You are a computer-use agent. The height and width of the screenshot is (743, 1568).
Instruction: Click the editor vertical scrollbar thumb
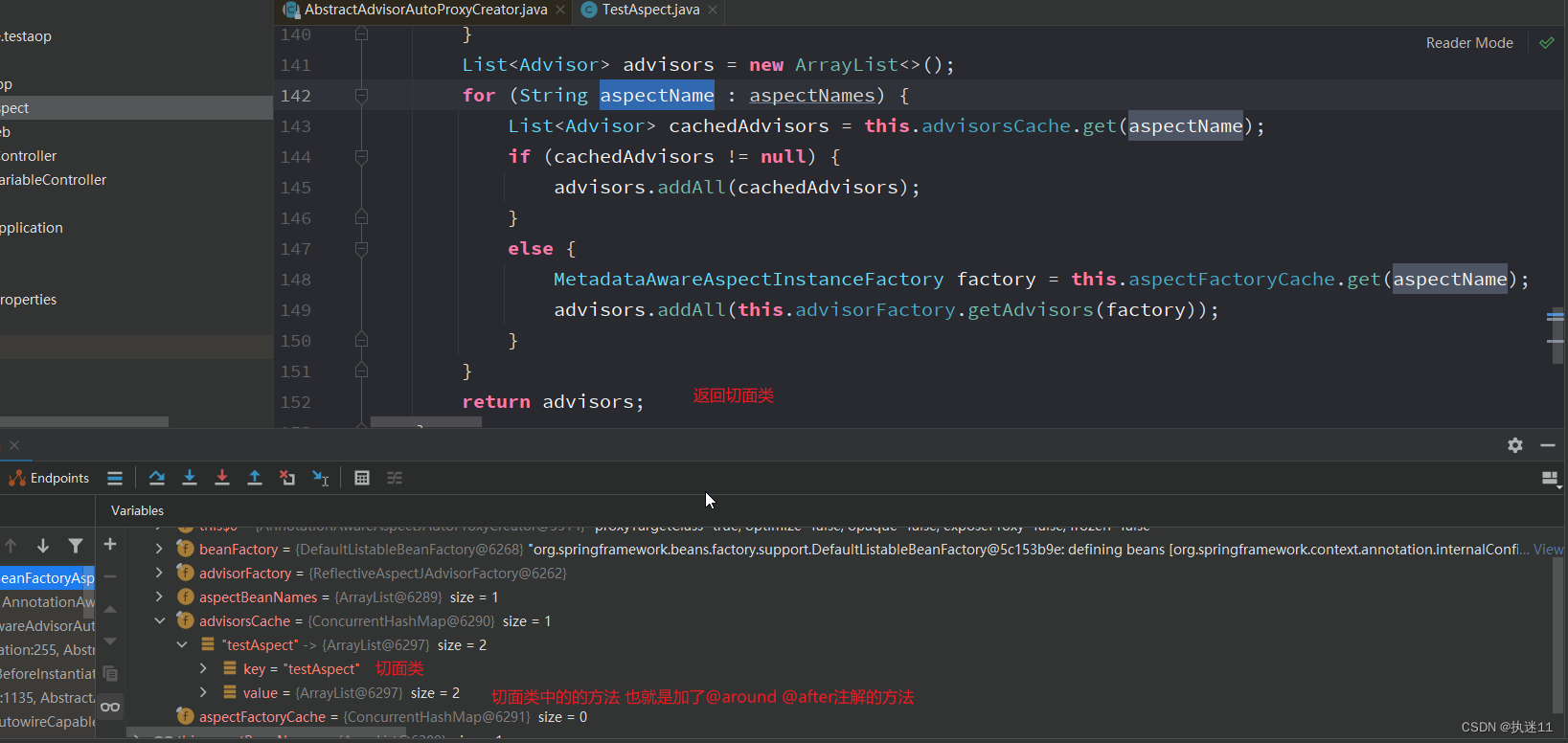tap(1557, 335)
